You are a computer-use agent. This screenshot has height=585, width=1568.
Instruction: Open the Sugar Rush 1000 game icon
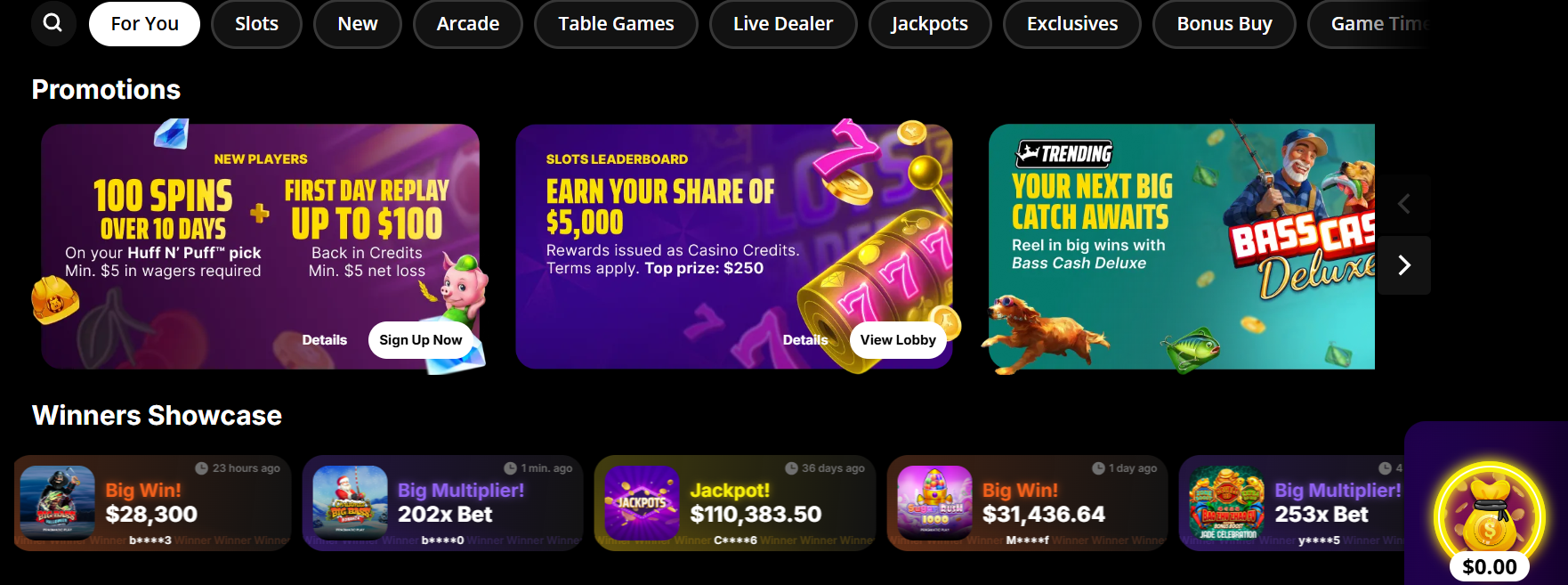click(x=934, y=503)
